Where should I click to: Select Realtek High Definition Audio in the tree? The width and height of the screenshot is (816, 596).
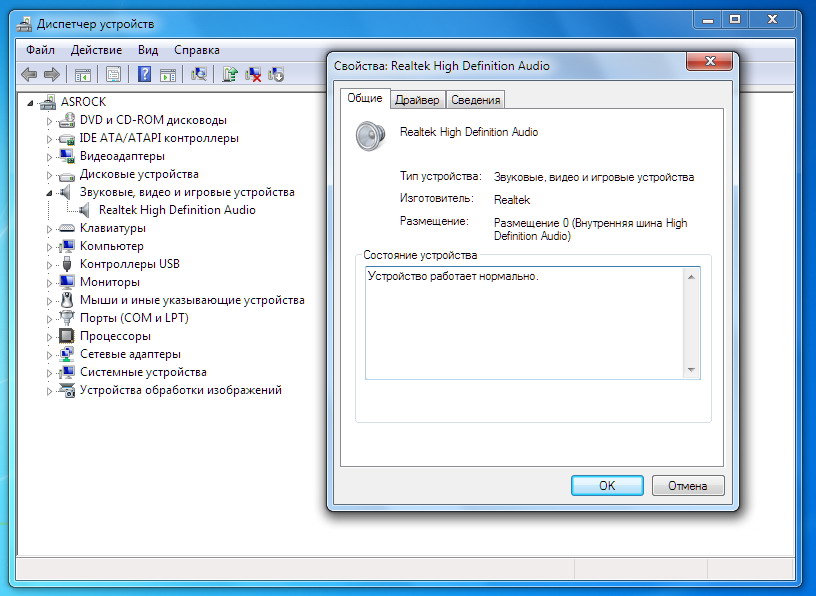(177, 210)
